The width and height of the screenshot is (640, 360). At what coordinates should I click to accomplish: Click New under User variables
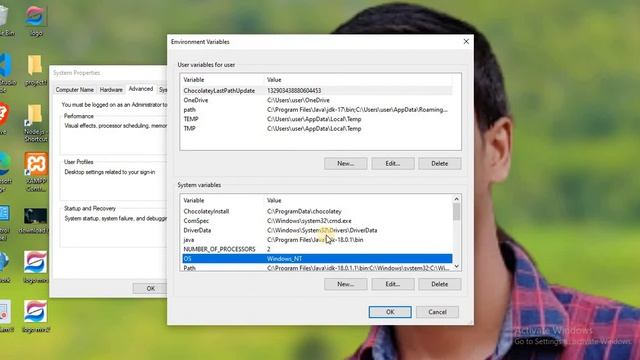coord(346,163)
